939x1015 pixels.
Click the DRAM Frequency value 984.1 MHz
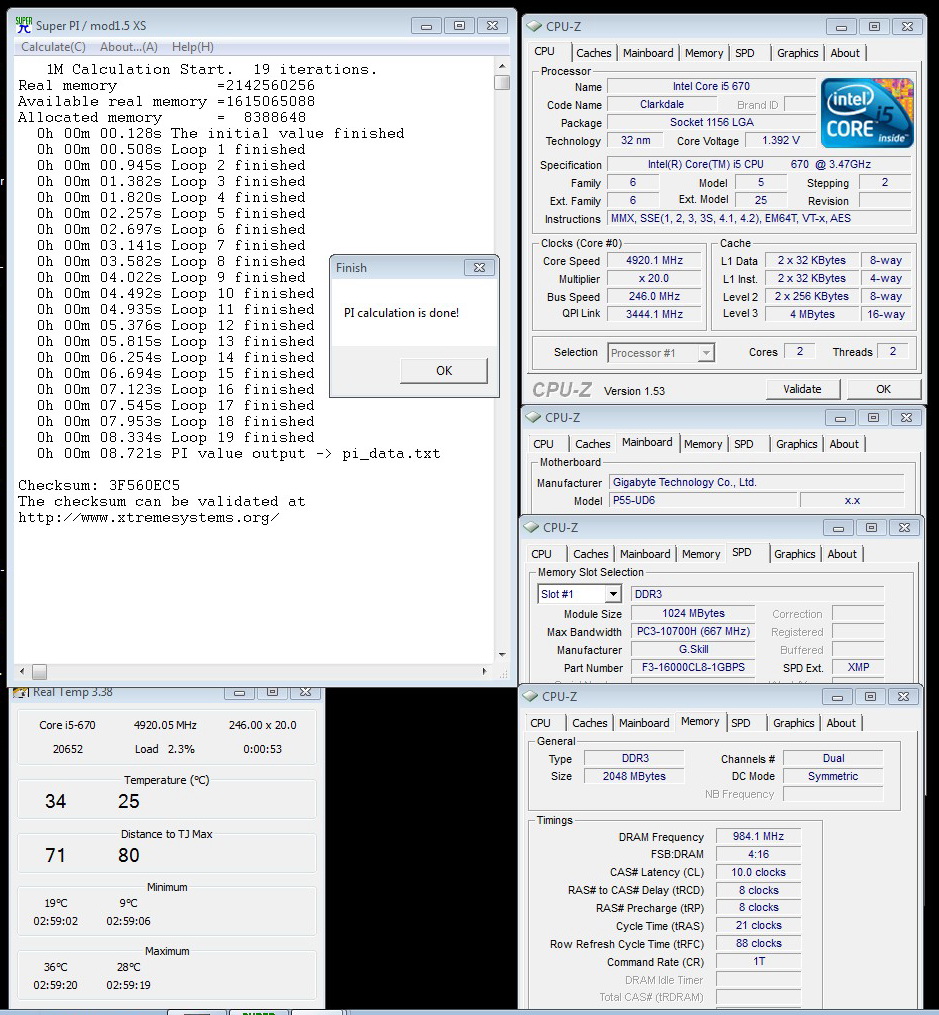pyautogui.click(x=758, y=836)
